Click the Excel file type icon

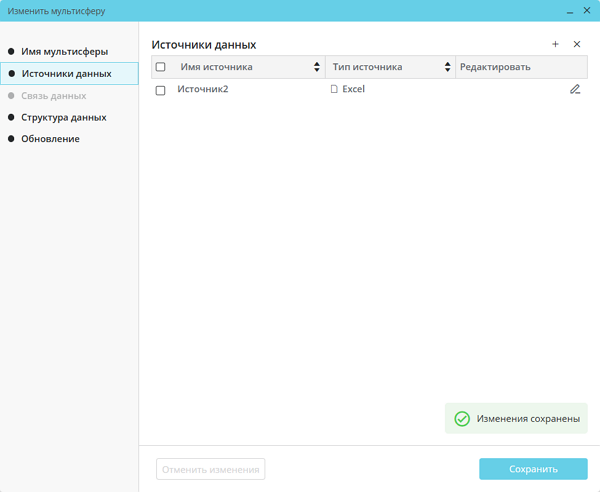pyautogui.click(x=334, y=89)
